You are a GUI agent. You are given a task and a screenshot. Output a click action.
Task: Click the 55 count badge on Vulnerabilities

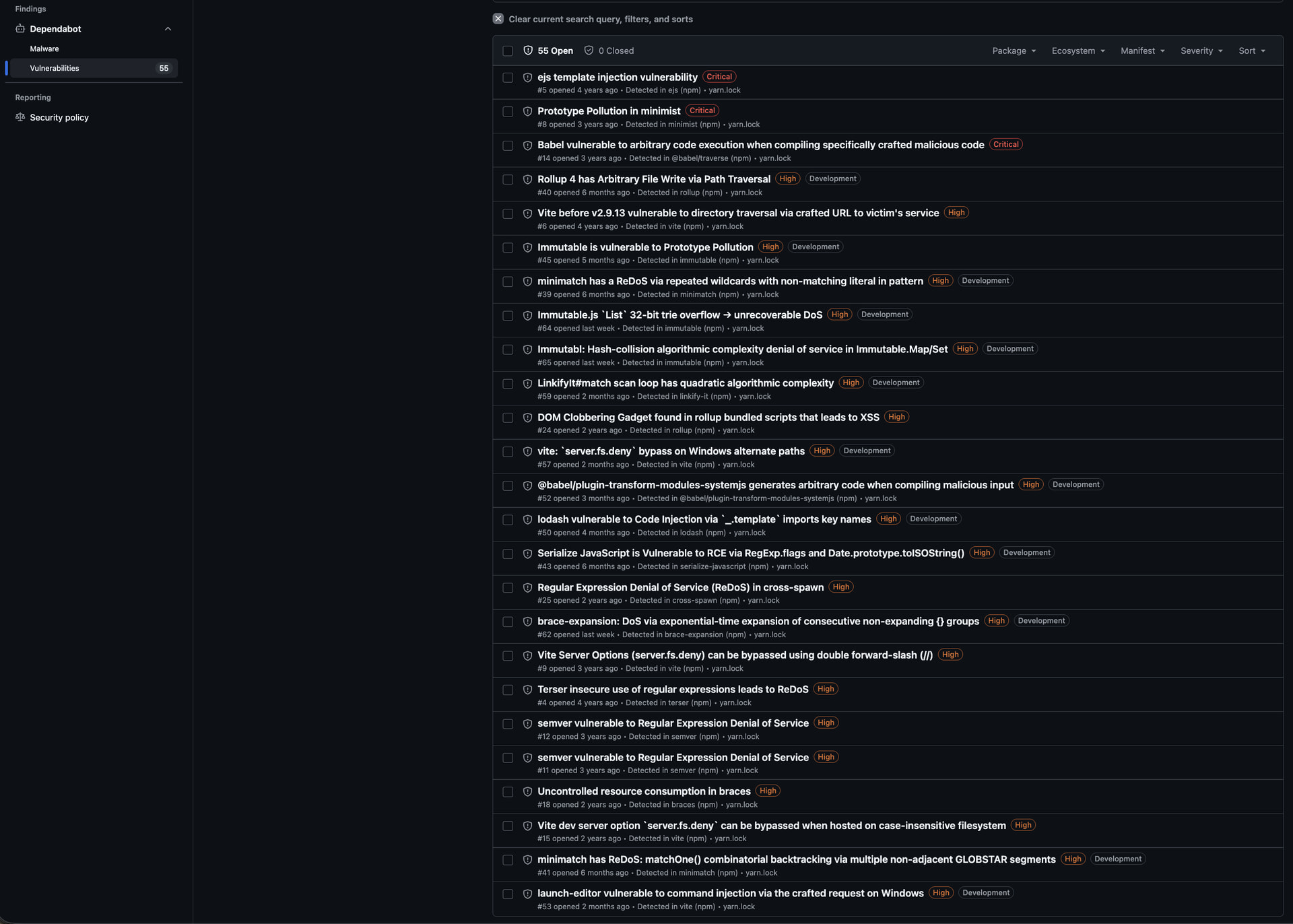point(164,68)
